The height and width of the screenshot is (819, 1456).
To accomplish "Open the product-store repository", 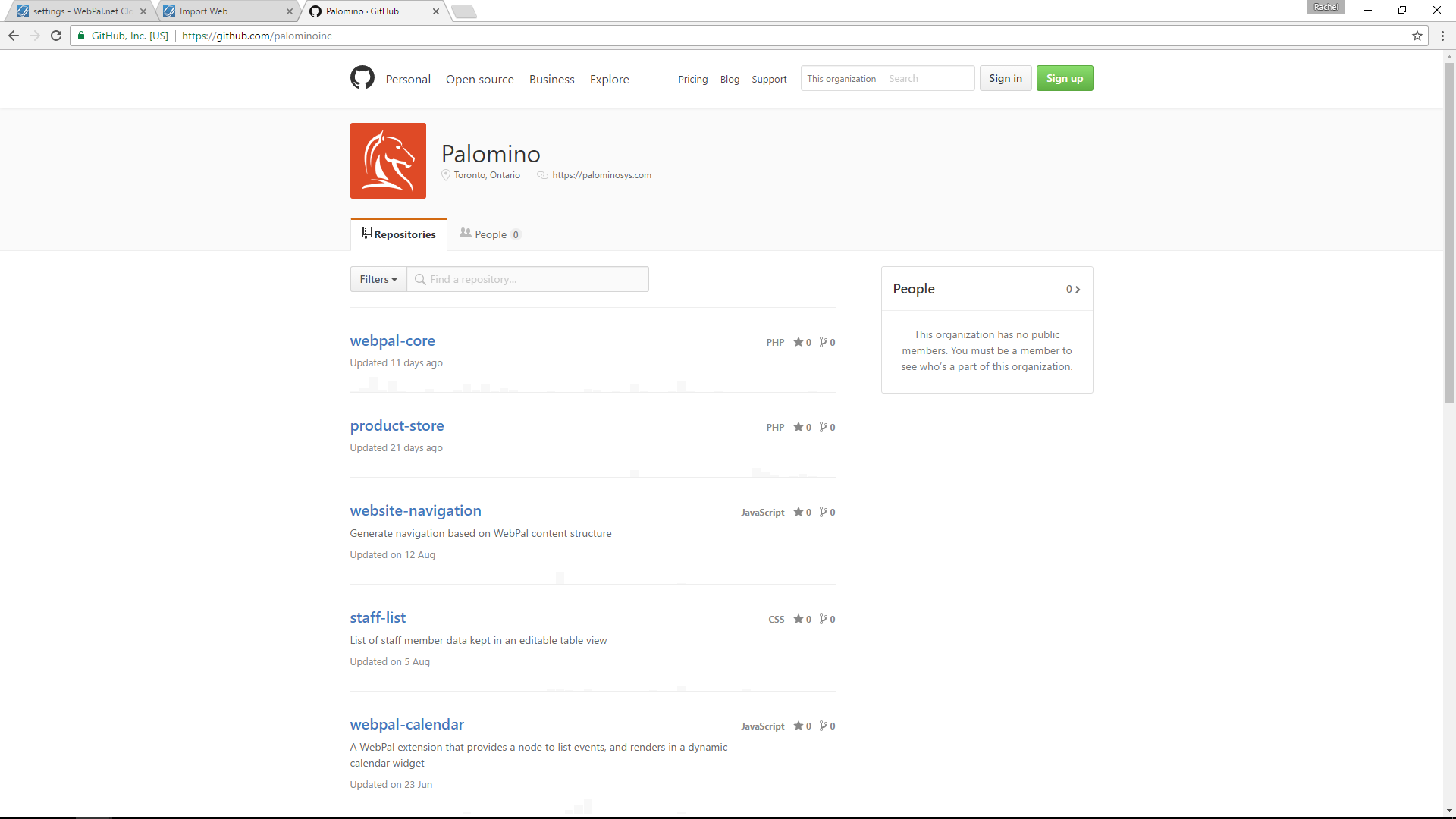I will pos(397,425).
